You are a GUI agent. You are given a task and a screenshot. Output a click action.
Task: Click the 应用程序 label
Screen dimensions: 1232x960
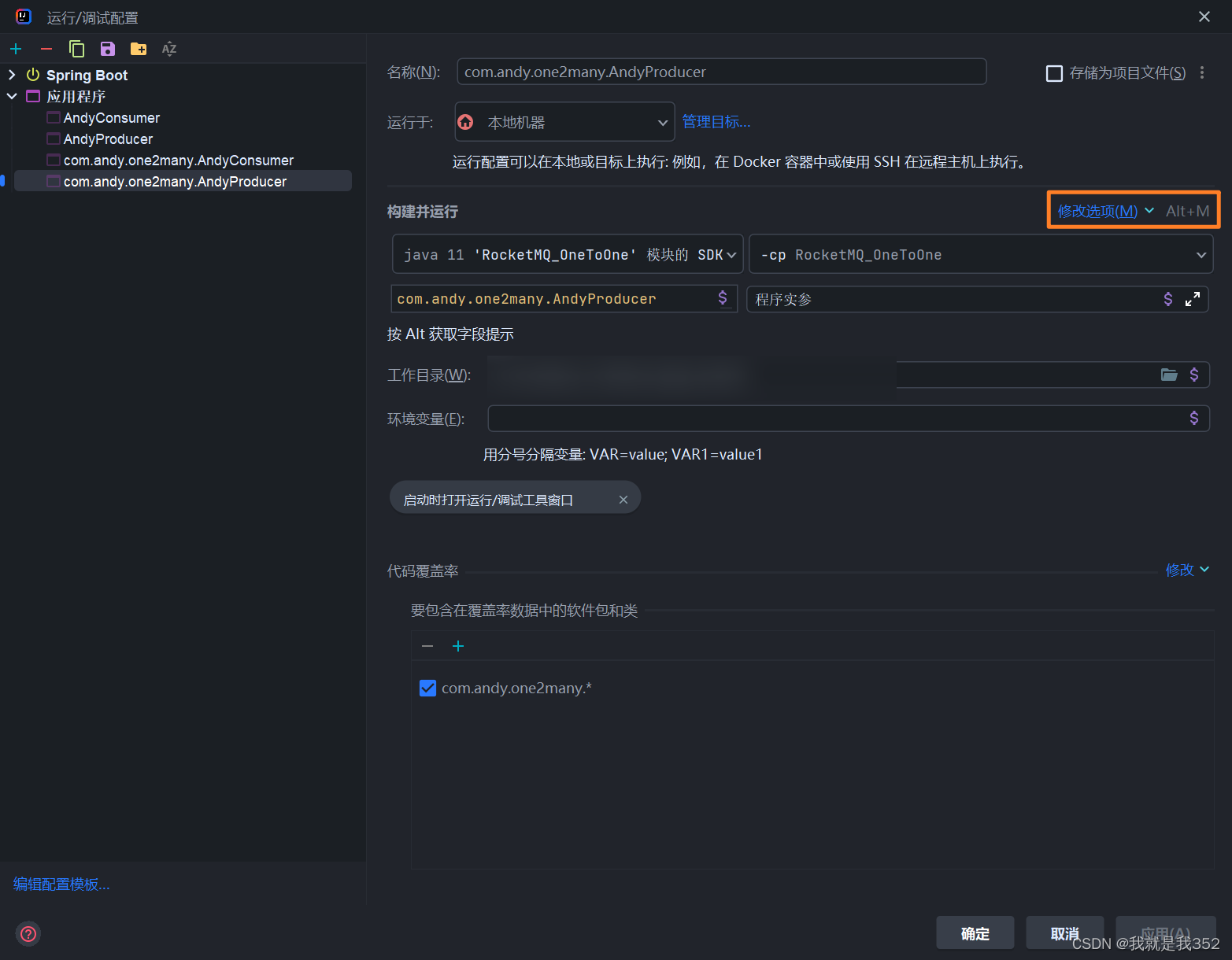[x=76, y=96]
